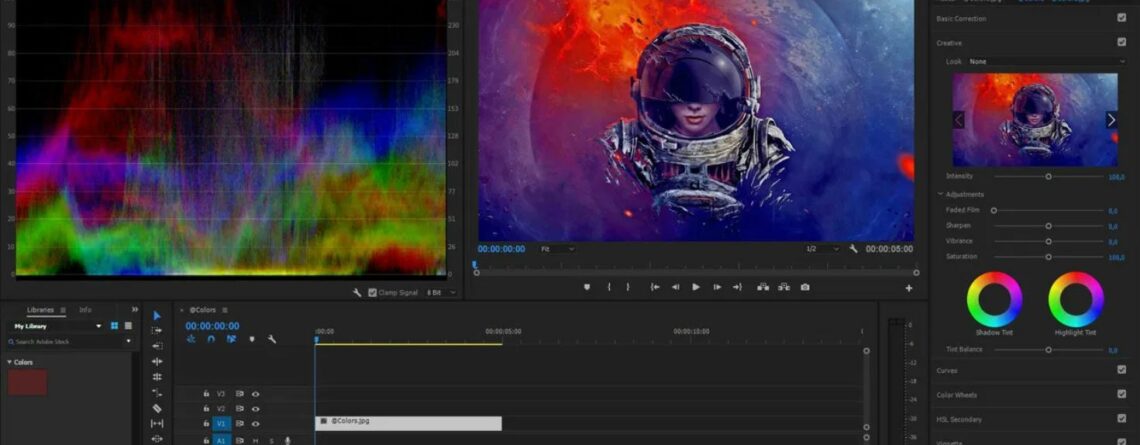Click the Add Marker icon under preview
The height and width of the screenshot is (445, 1140).
click(587, 287)
